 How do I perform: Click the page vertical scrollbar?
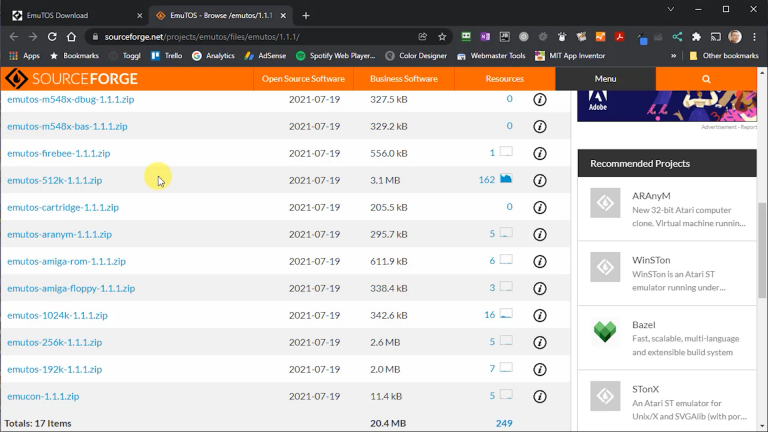(x=762, y=250)
